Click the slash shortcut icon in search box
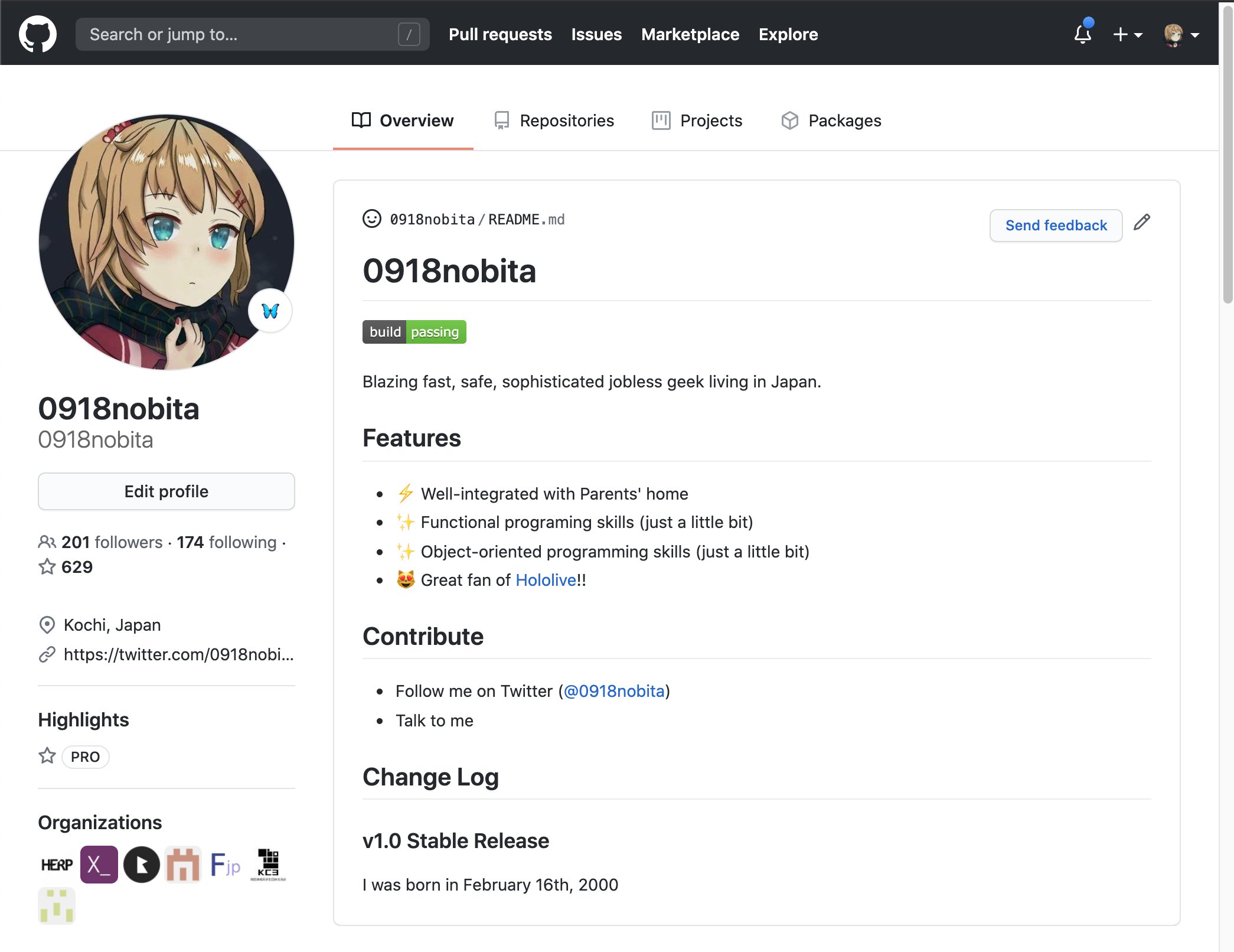Image resolution: width=1234 pixels, height=952 pixels. [409, 34]
